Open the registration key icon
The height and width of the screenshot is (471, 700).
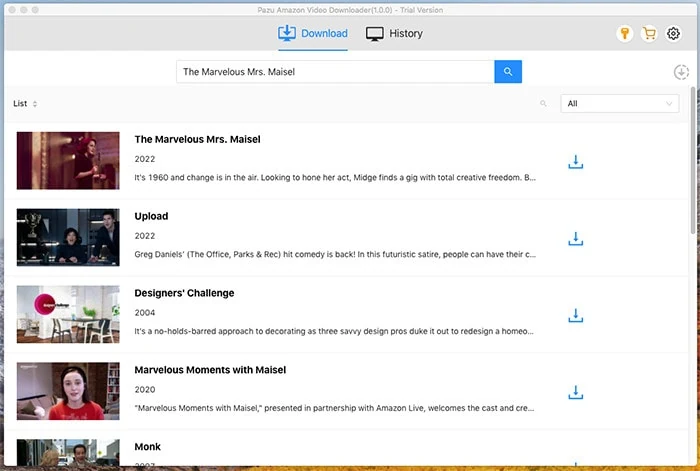[x=625, y=33]
